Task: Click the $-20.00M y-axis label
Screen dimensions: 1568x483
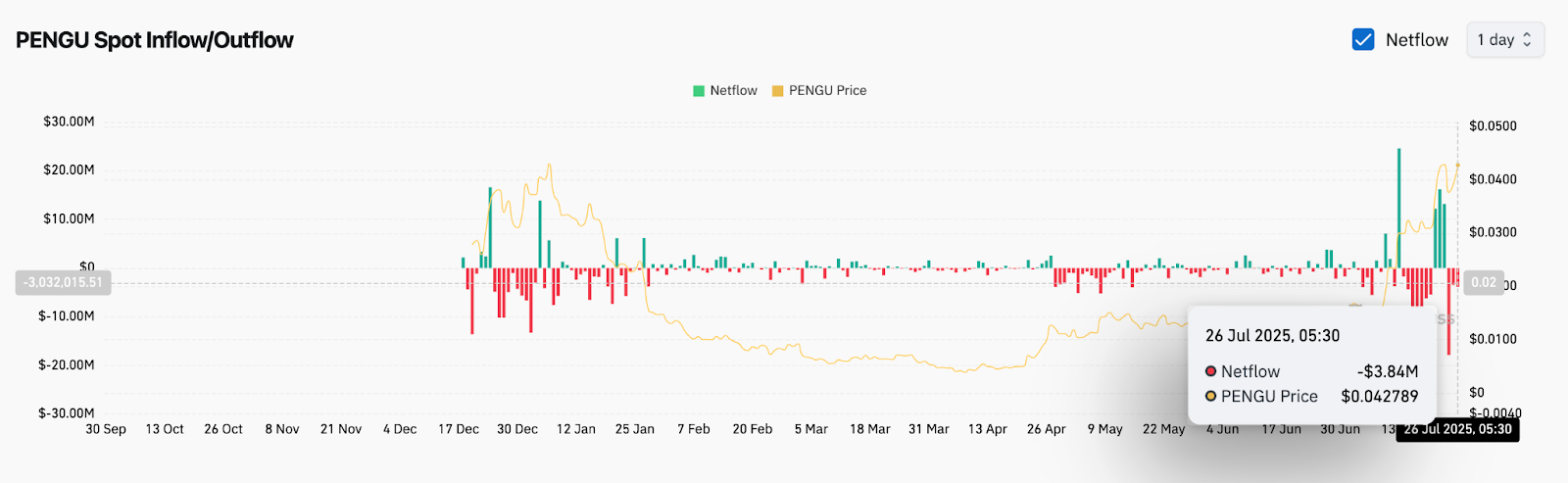Action: pyautogui.click(x=67, y=364)
